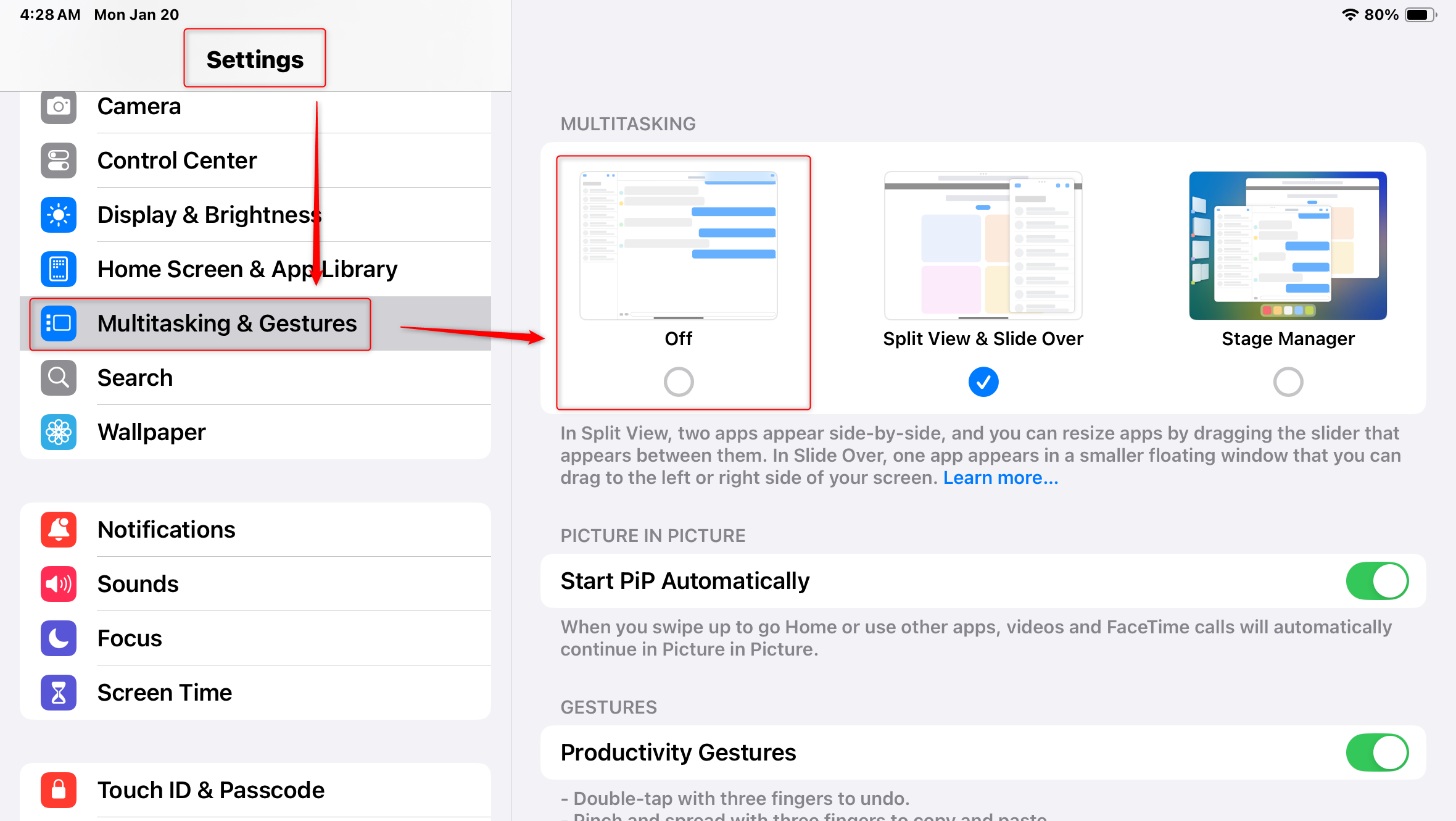Click the Split View & Slide Over preview image
The width and height of the screenshot is (1456, 821).
pyautogui.click(x=982, y=245)
